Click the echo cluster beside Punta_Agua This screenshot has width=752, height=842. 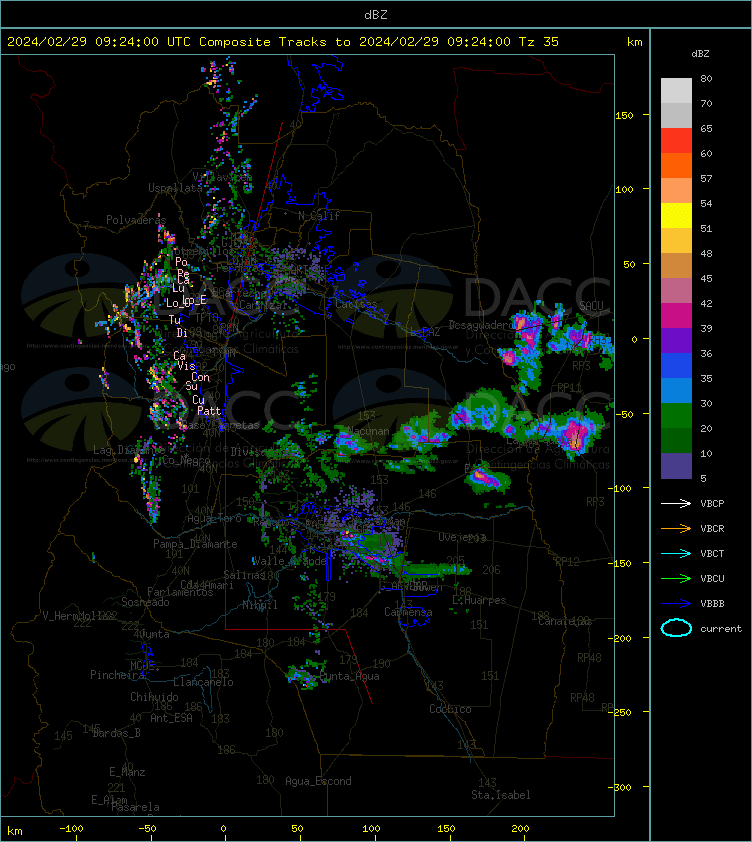pos(303,678)
